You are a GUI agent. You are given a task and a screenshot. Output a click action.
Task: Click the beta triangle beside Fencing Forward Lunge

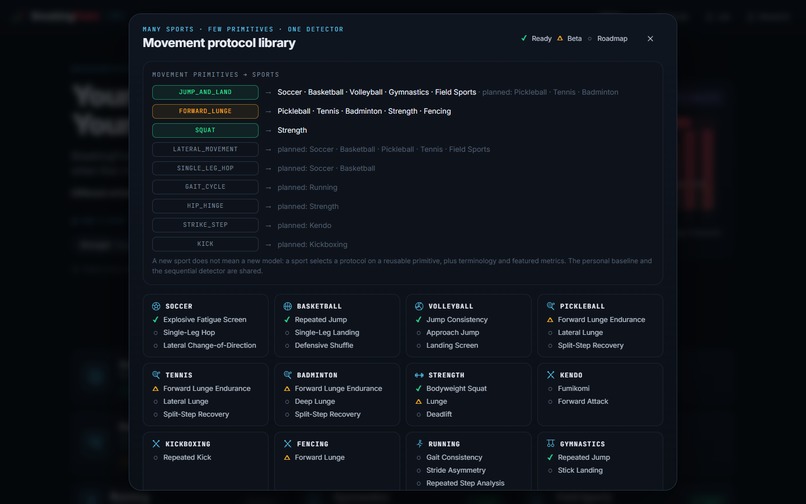pos(287,457)
